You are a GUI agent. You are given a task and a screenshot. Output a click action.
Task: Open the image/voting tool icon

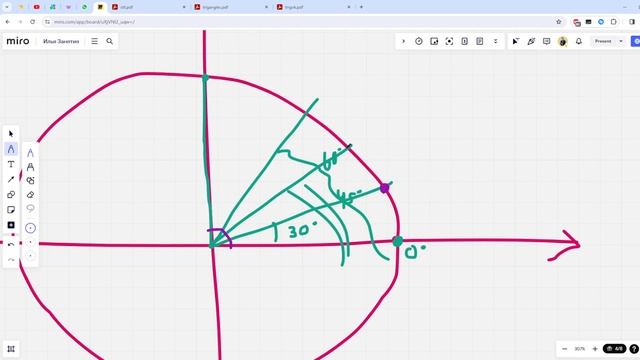coord(434,41)
